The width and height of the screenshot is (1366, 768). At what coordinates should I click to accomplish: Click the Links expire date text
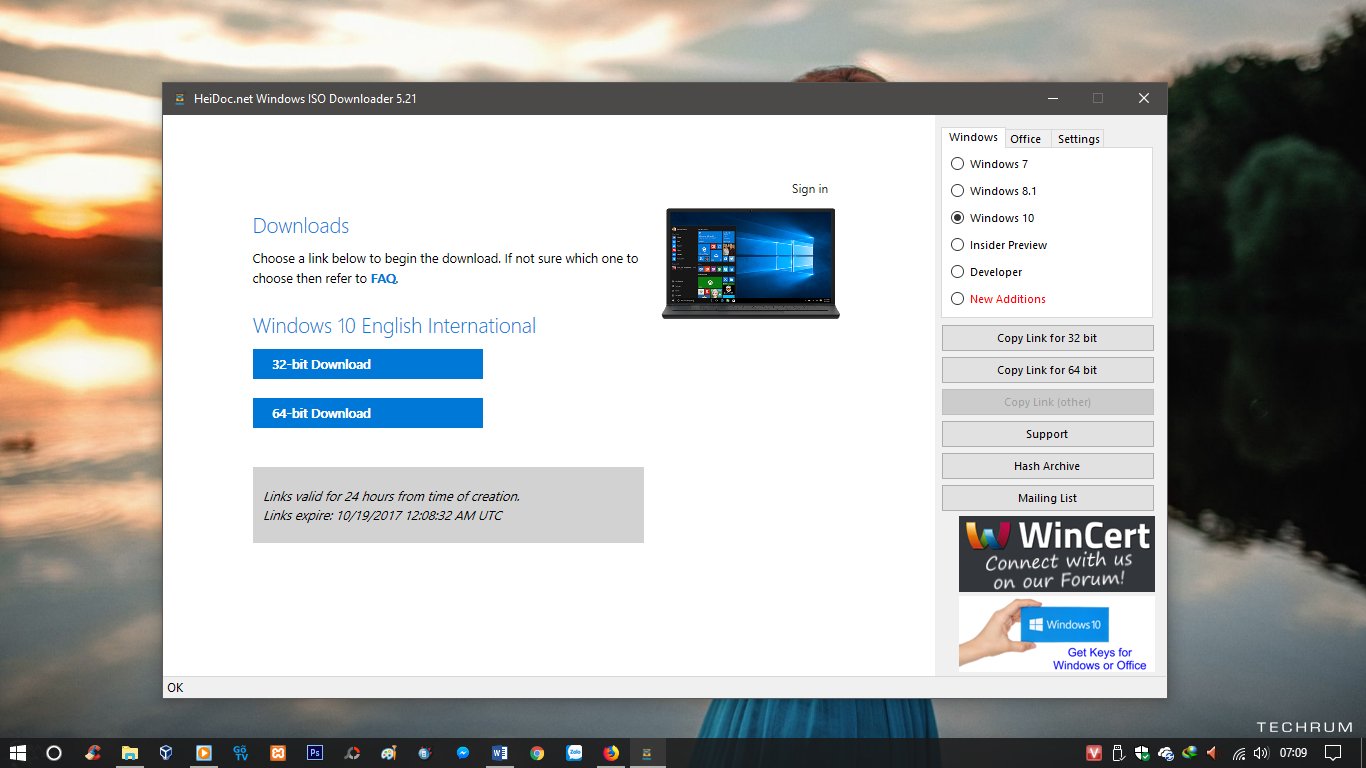point(383,516)
